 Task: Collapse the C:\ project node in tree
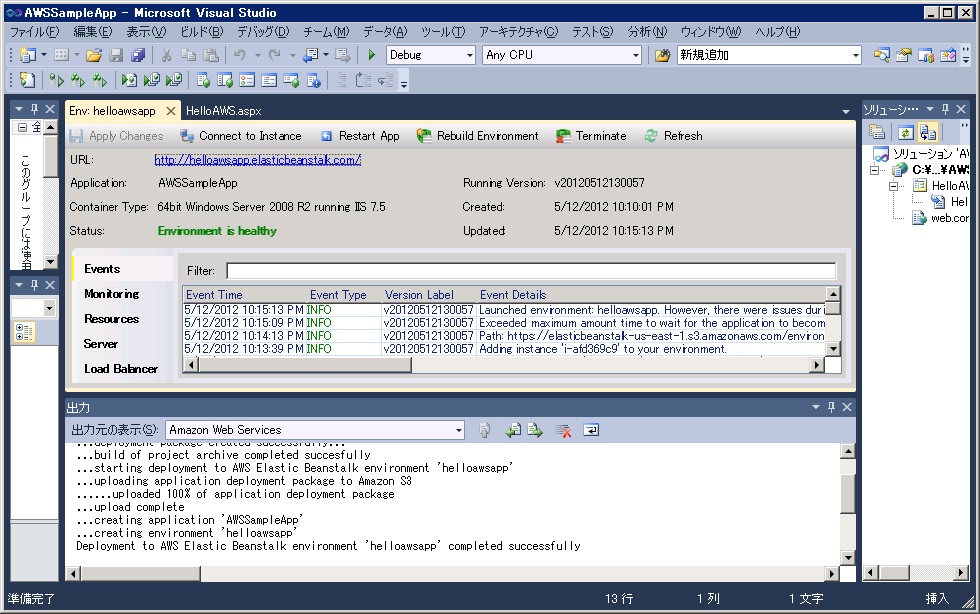874,170
